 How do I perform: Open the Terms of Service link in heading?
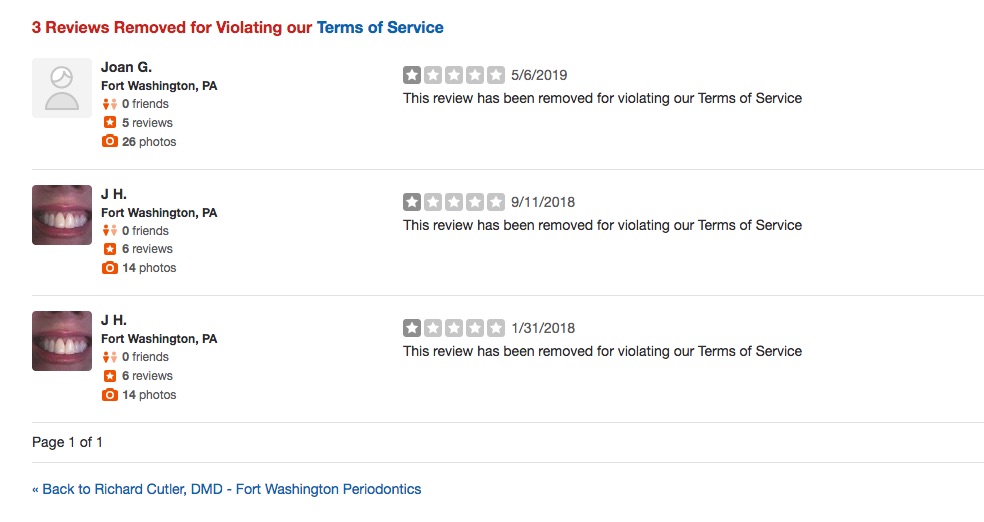[380, 28]
